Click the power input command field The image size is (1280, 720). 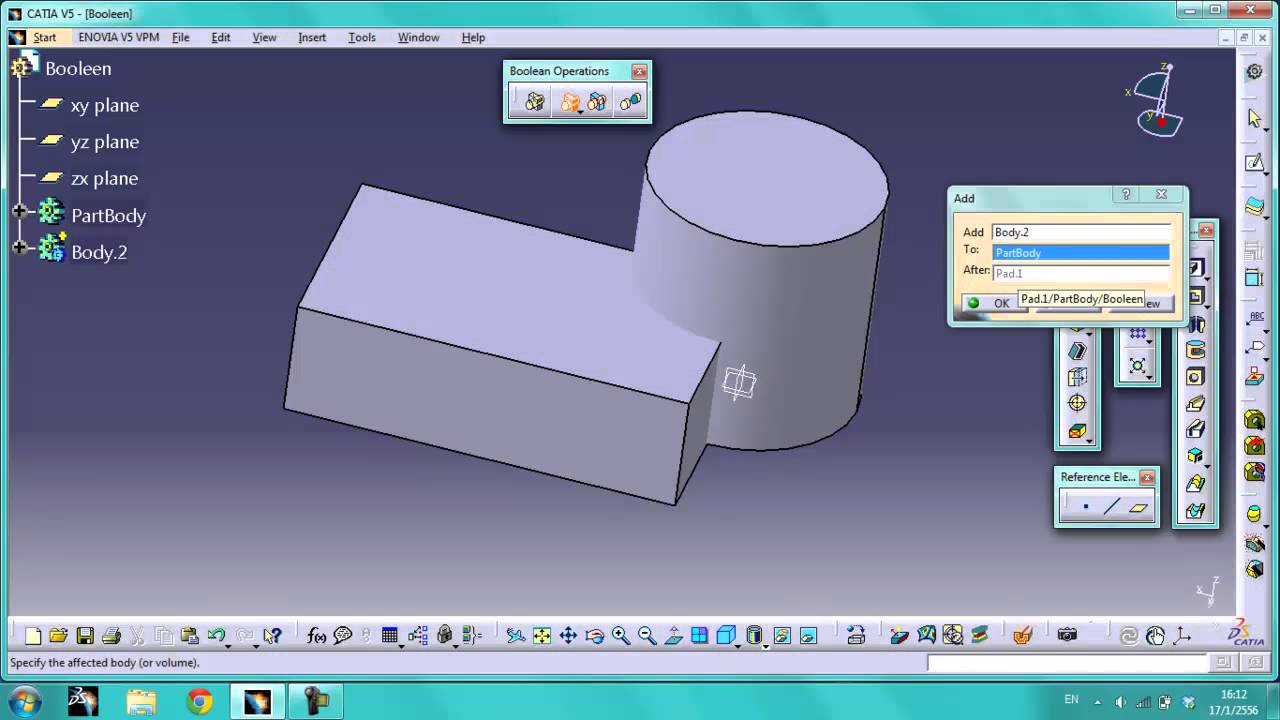[x=1067, y=663]
